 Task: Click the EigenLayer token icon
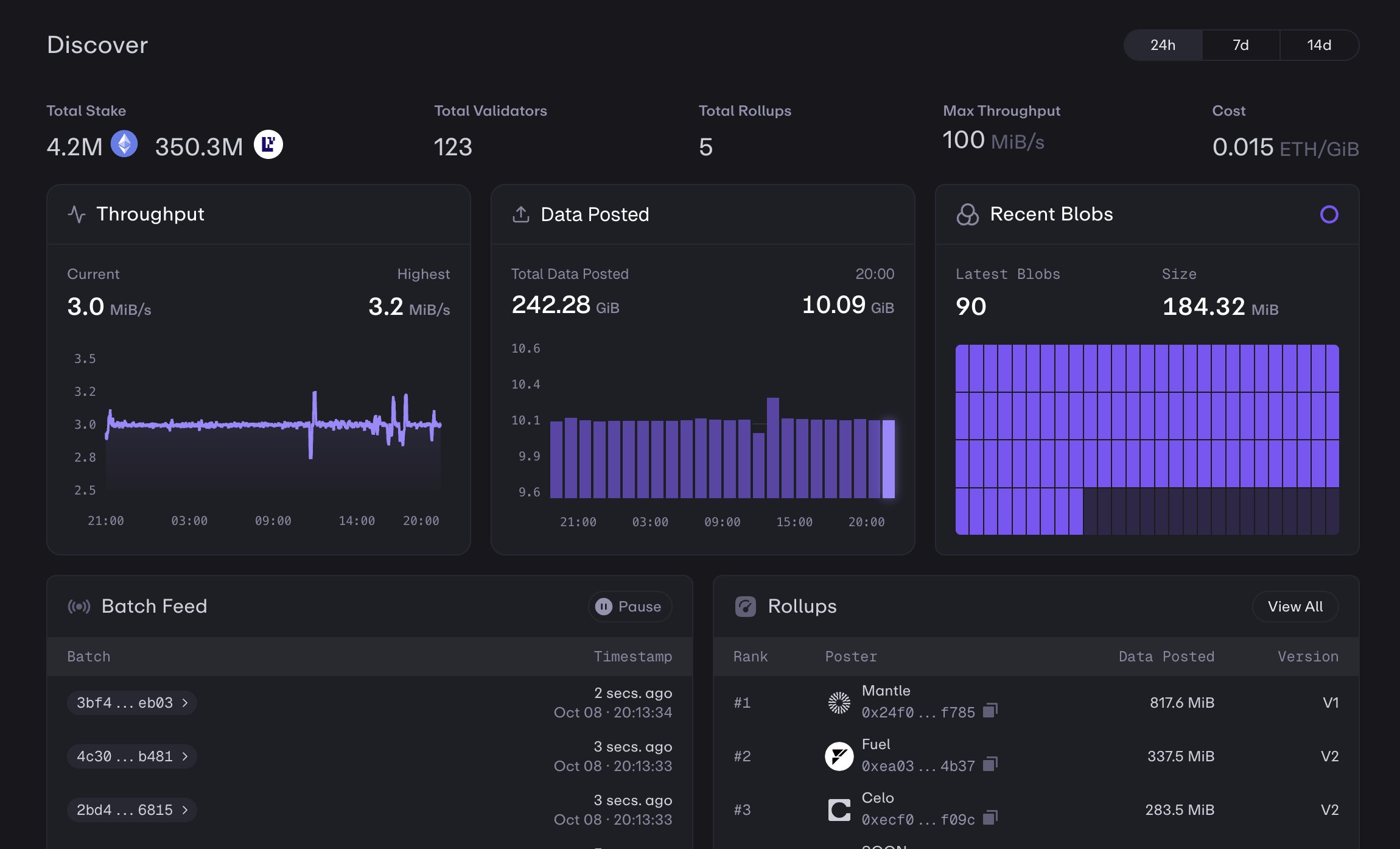(268, 144)
